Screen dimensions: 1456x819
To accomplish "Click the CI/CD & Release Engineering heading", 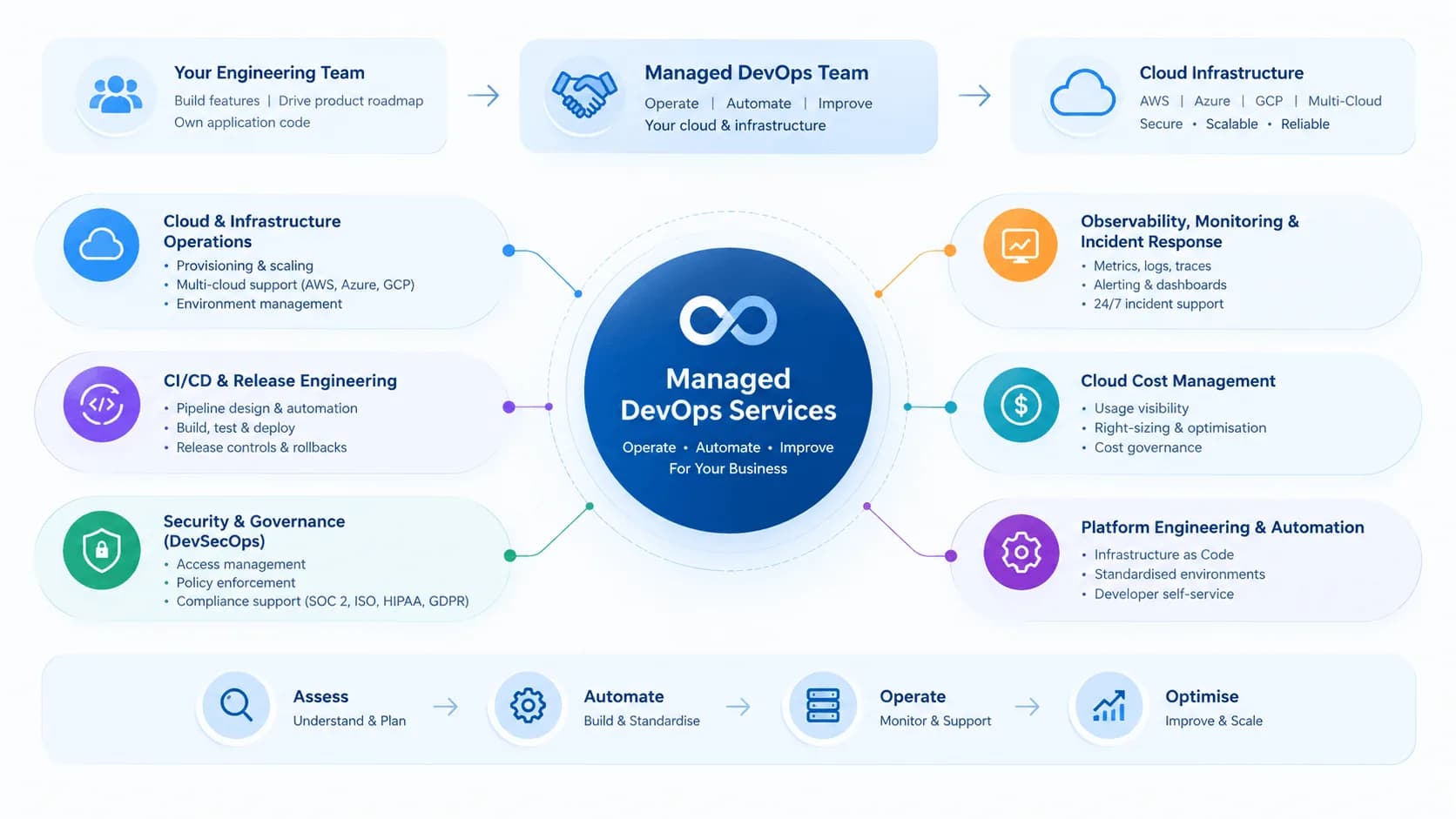I will (x=280, y=381).
